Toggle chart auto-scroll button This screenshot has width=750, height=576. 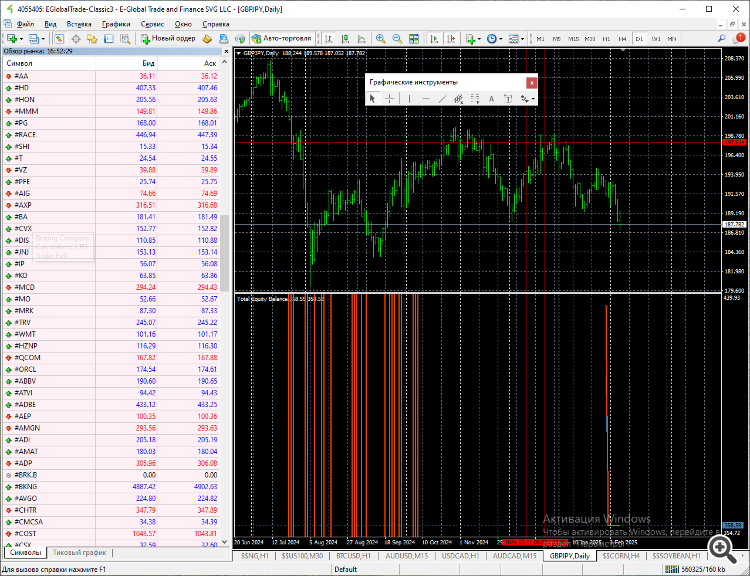[435, 39]
